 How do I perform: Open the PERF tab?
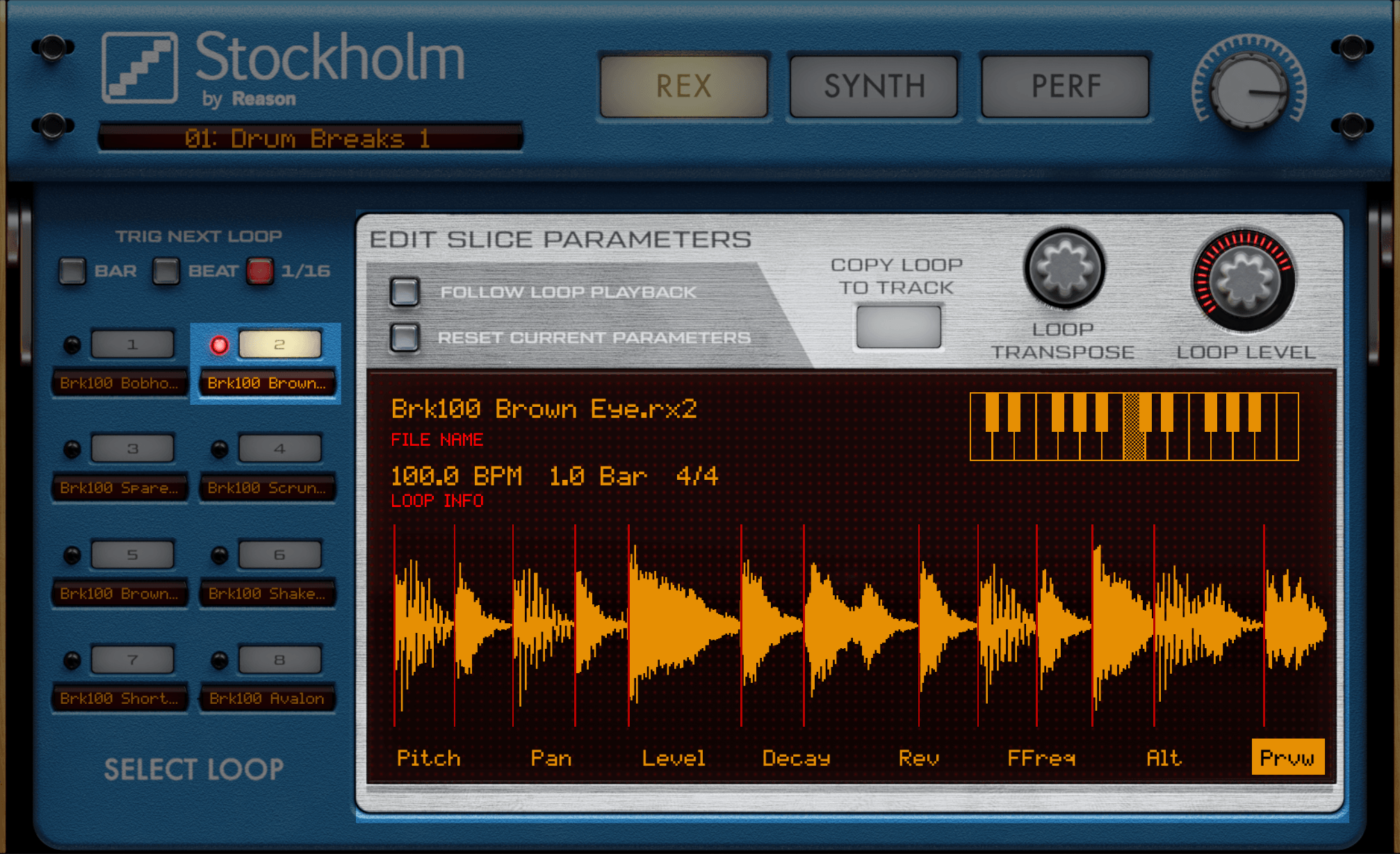pyautogui.click(x=1065, y=86)
